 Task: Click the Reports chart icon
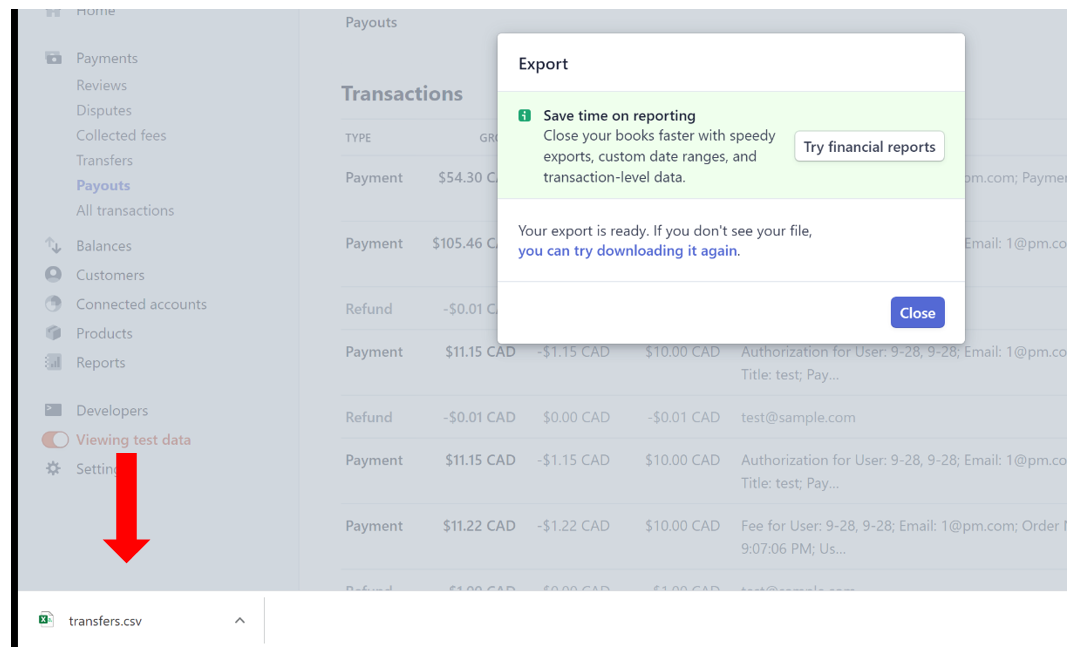[54, 363]
